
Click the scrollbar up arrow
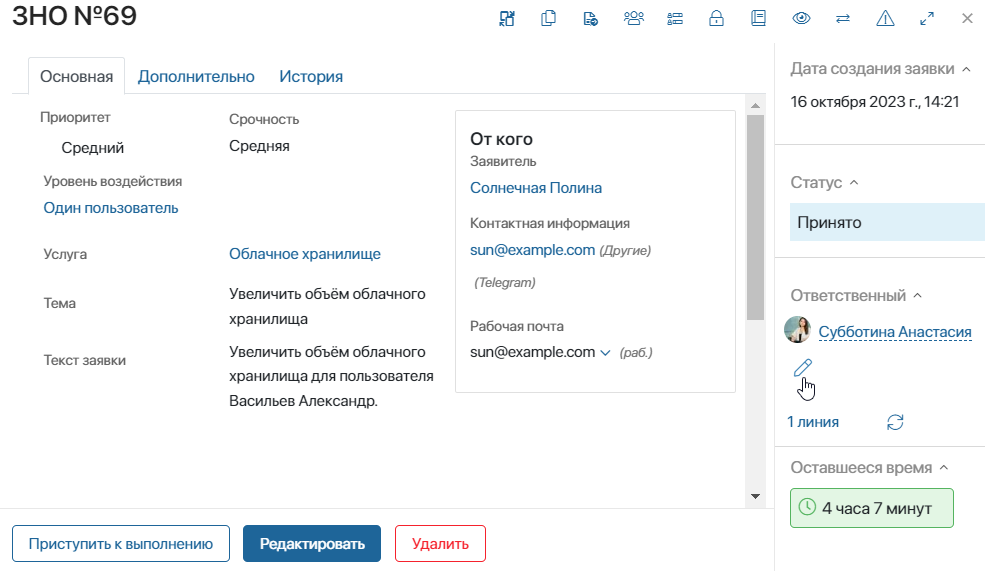pyautogui.click(x=755, y=105)
